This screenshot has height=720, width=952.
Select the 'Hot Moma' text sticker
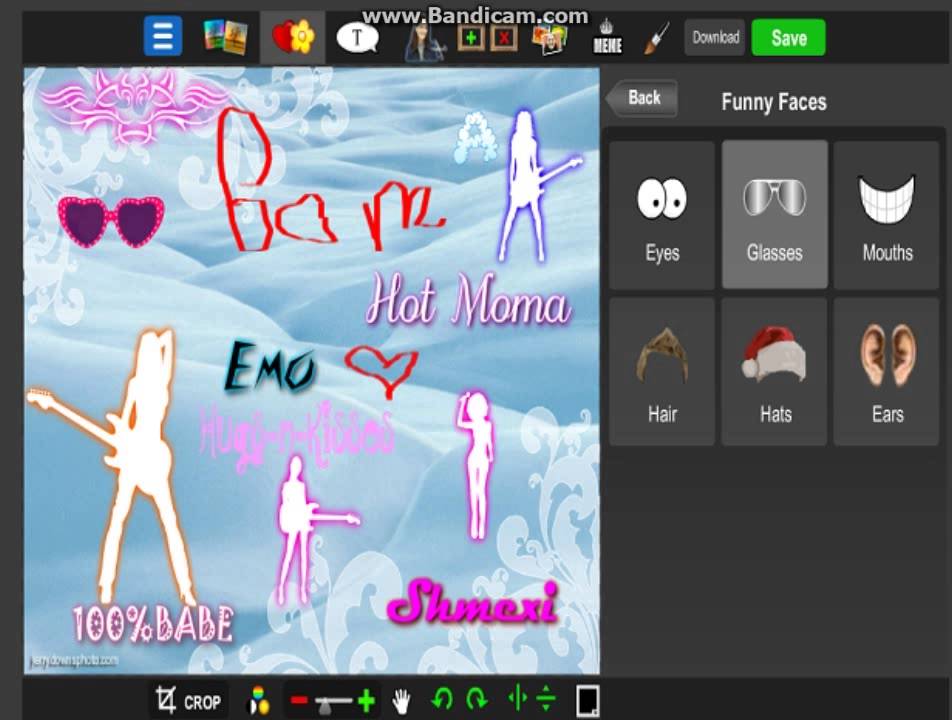tap(469, 300)
